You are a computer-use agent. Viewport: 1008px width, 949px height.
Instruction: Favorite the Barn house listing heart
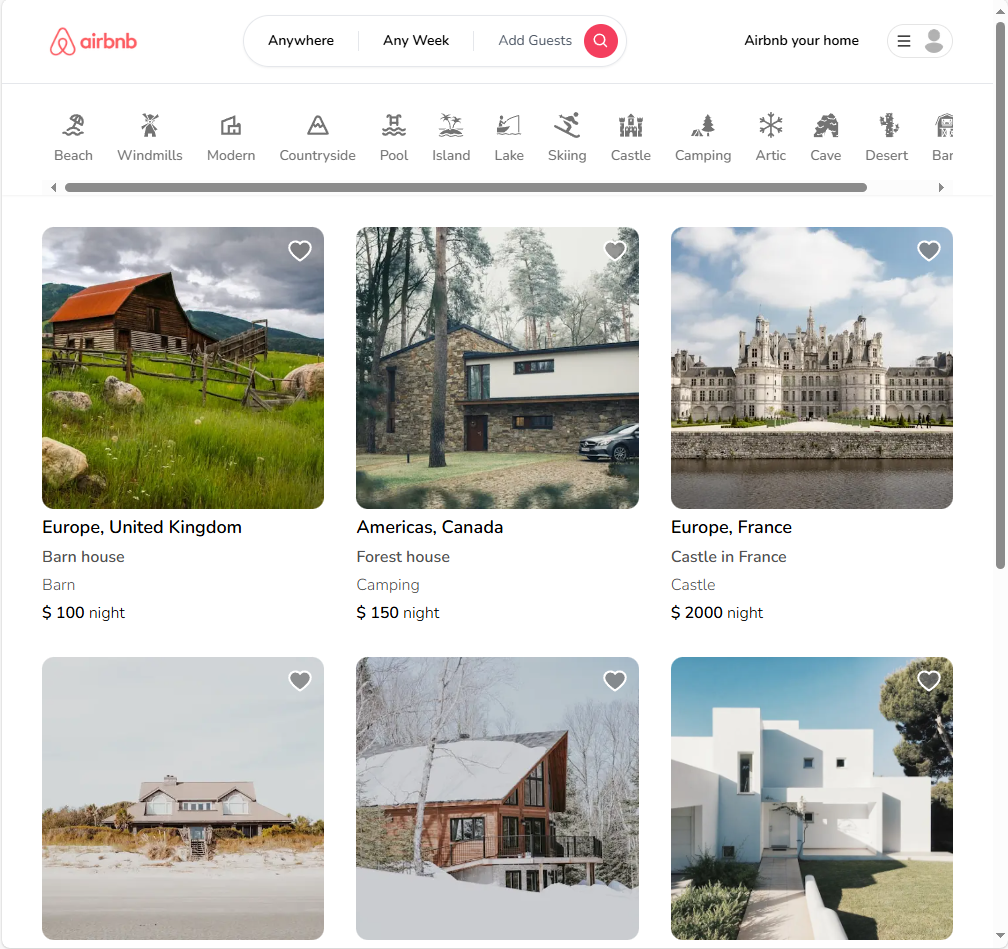point(300,251)
